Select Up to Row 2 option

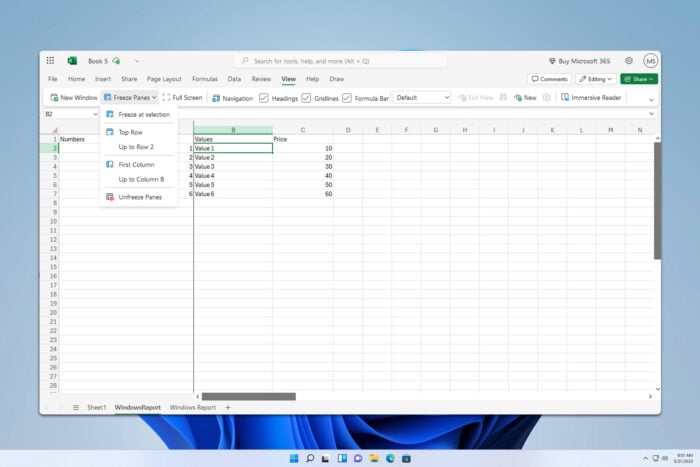138,147
